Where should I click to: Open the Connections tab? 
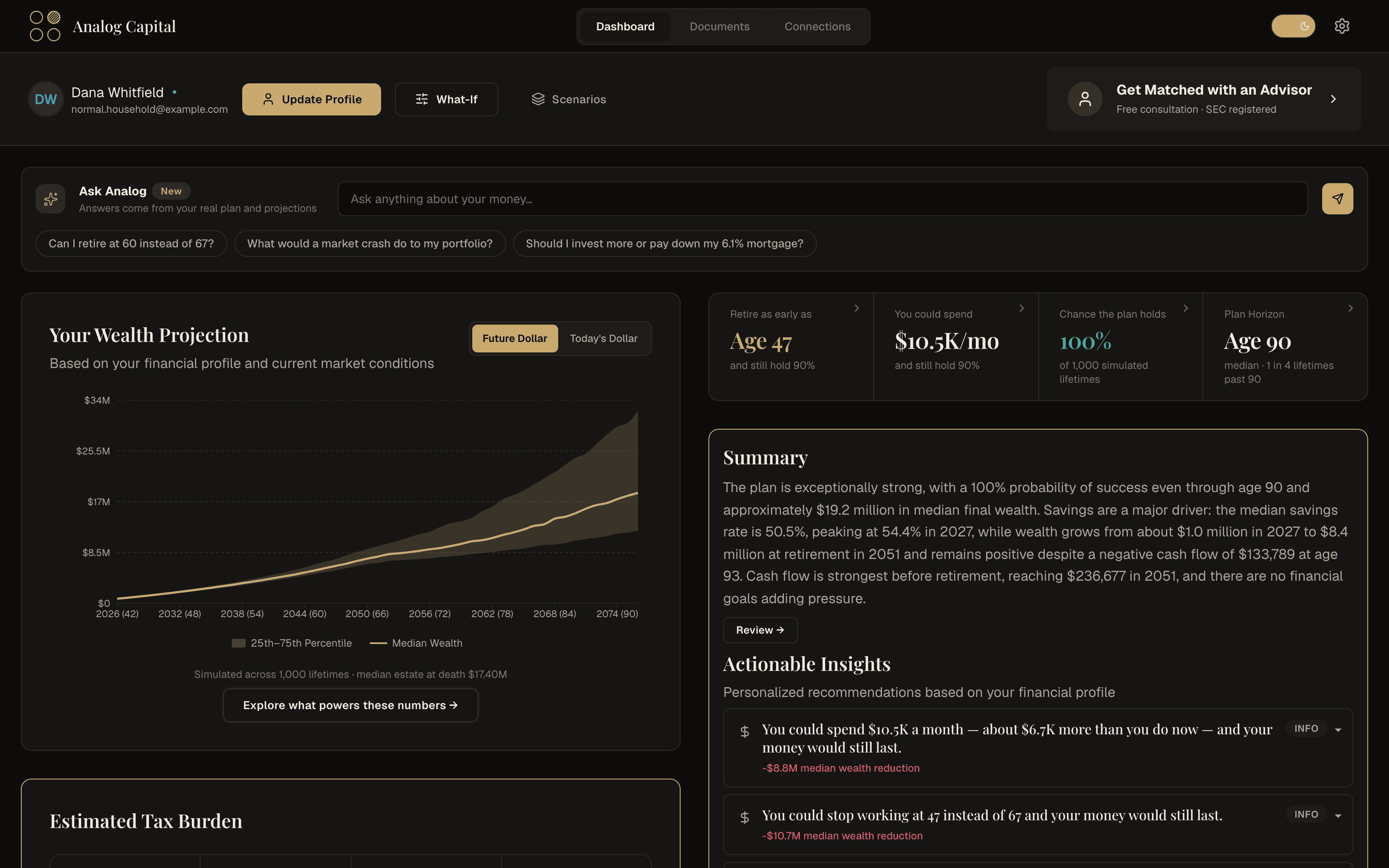tap(817, 26)
